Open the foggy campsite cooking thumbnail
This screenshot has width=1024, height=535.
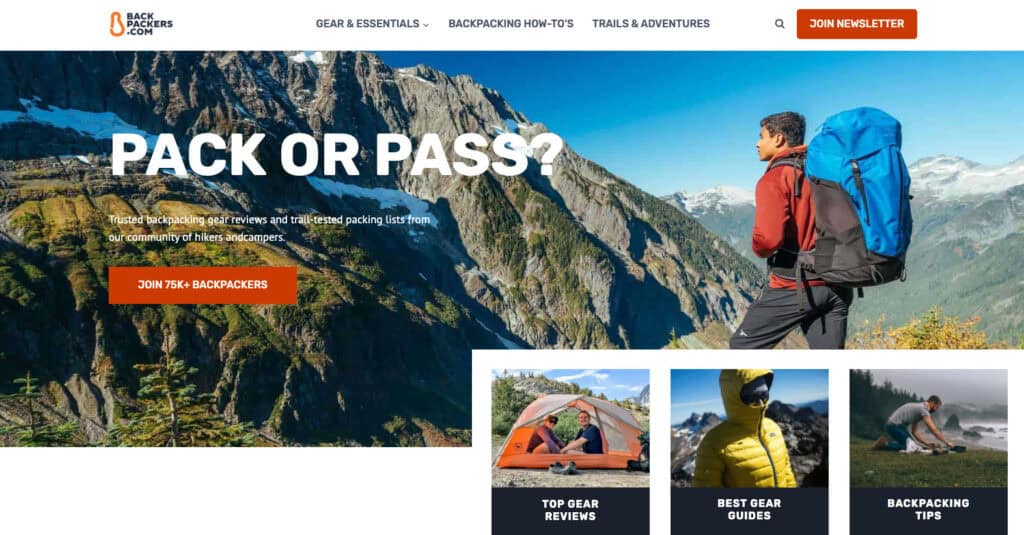coord(928,428)
